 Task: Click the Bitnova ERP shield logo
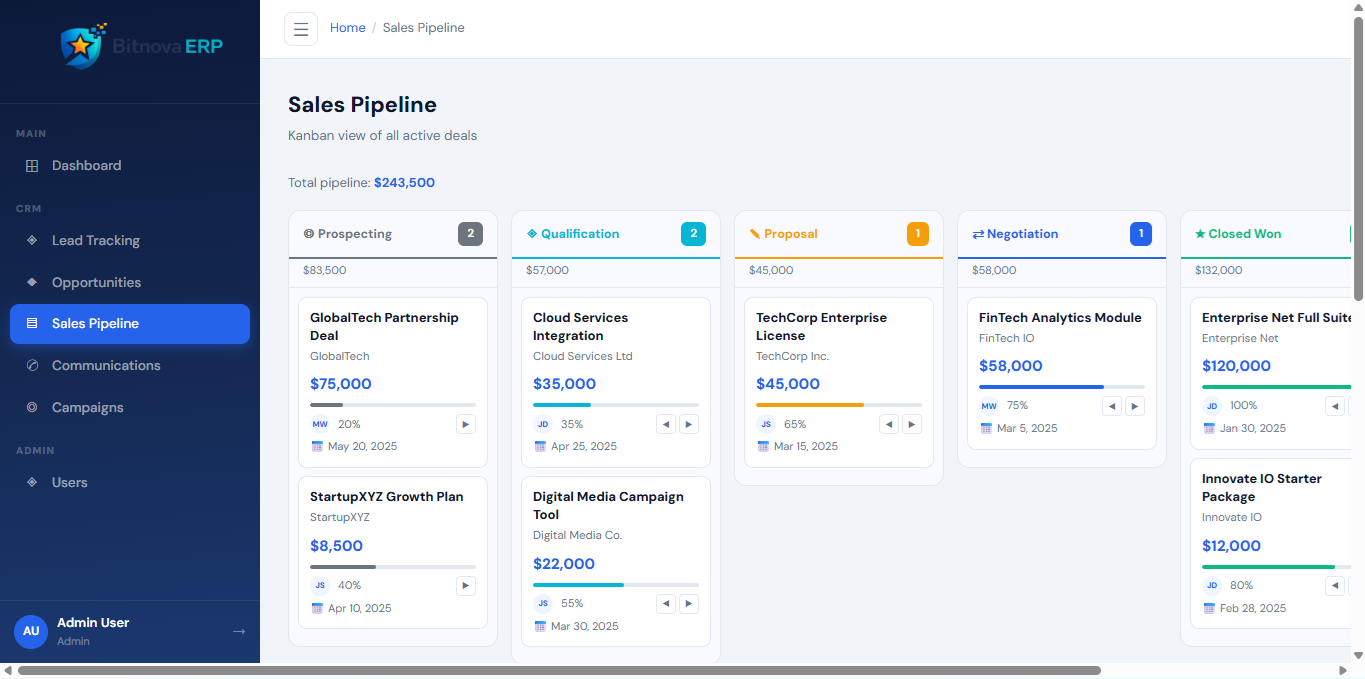pos(80,46)
